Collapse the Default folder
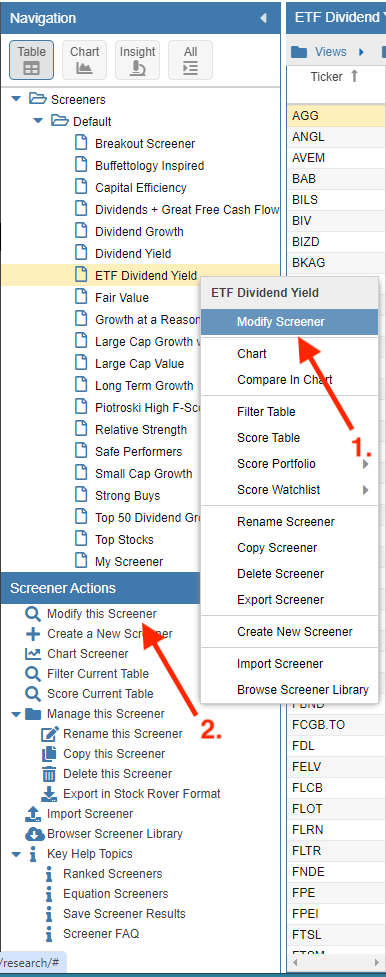Viewport: 386px width, 977px height. (39, 121)
